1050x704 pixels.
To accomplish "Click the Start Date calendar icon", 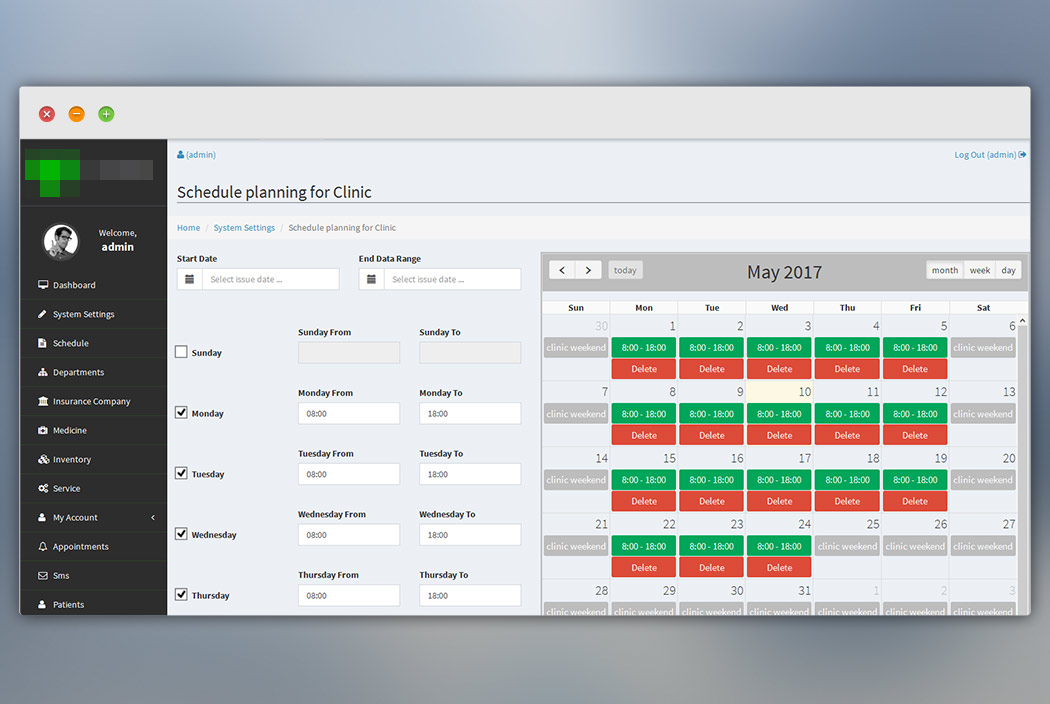I will (190, 279).
